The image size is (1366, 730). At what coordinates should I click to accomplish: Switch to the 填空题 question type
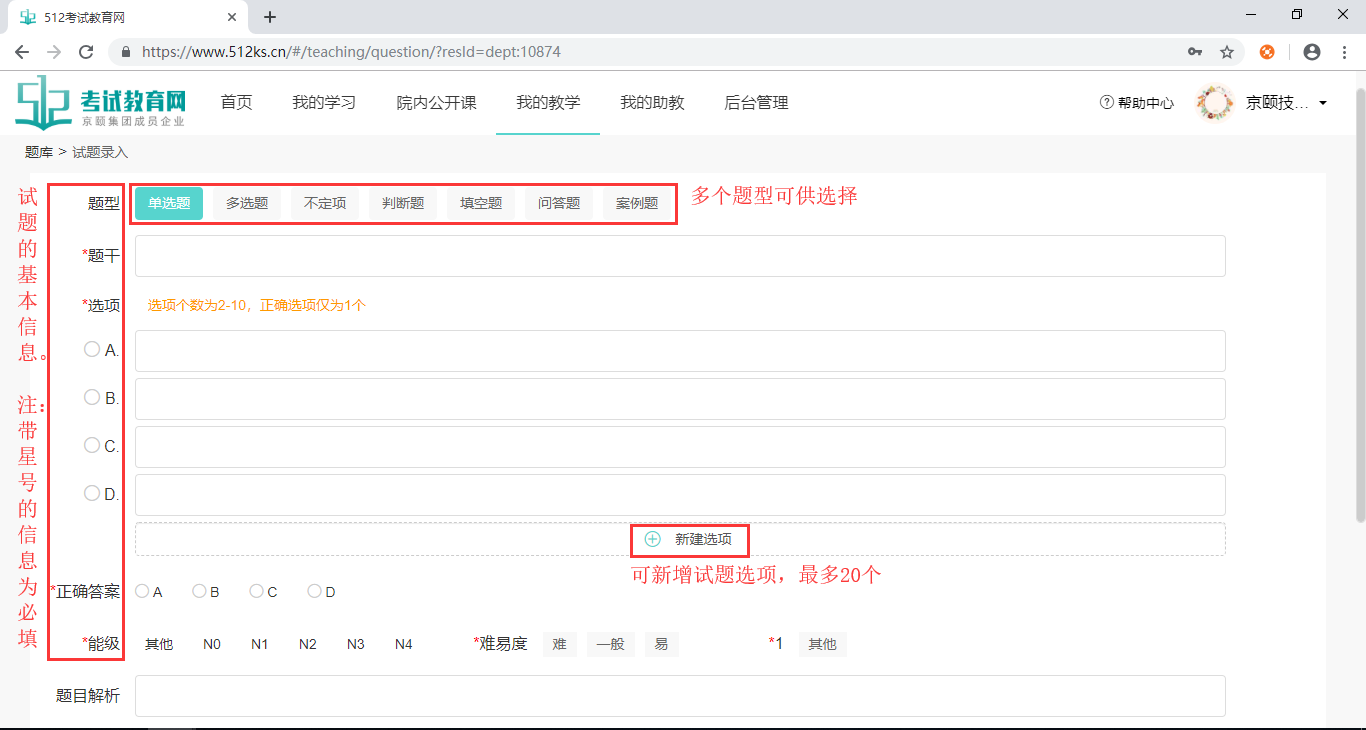point(480,202)
